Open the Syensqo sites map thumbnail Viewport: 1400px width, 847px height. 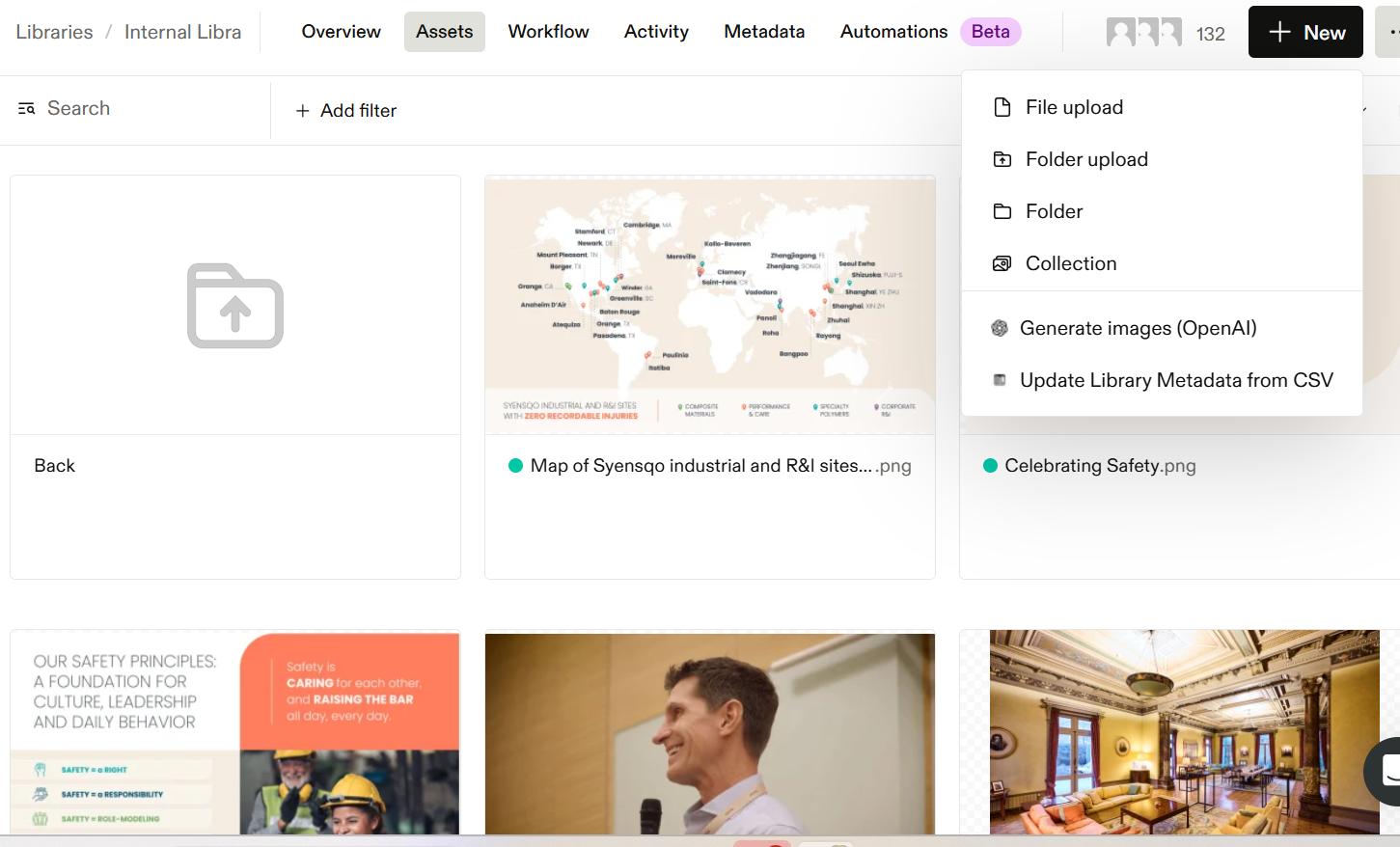tap(710, 305)
